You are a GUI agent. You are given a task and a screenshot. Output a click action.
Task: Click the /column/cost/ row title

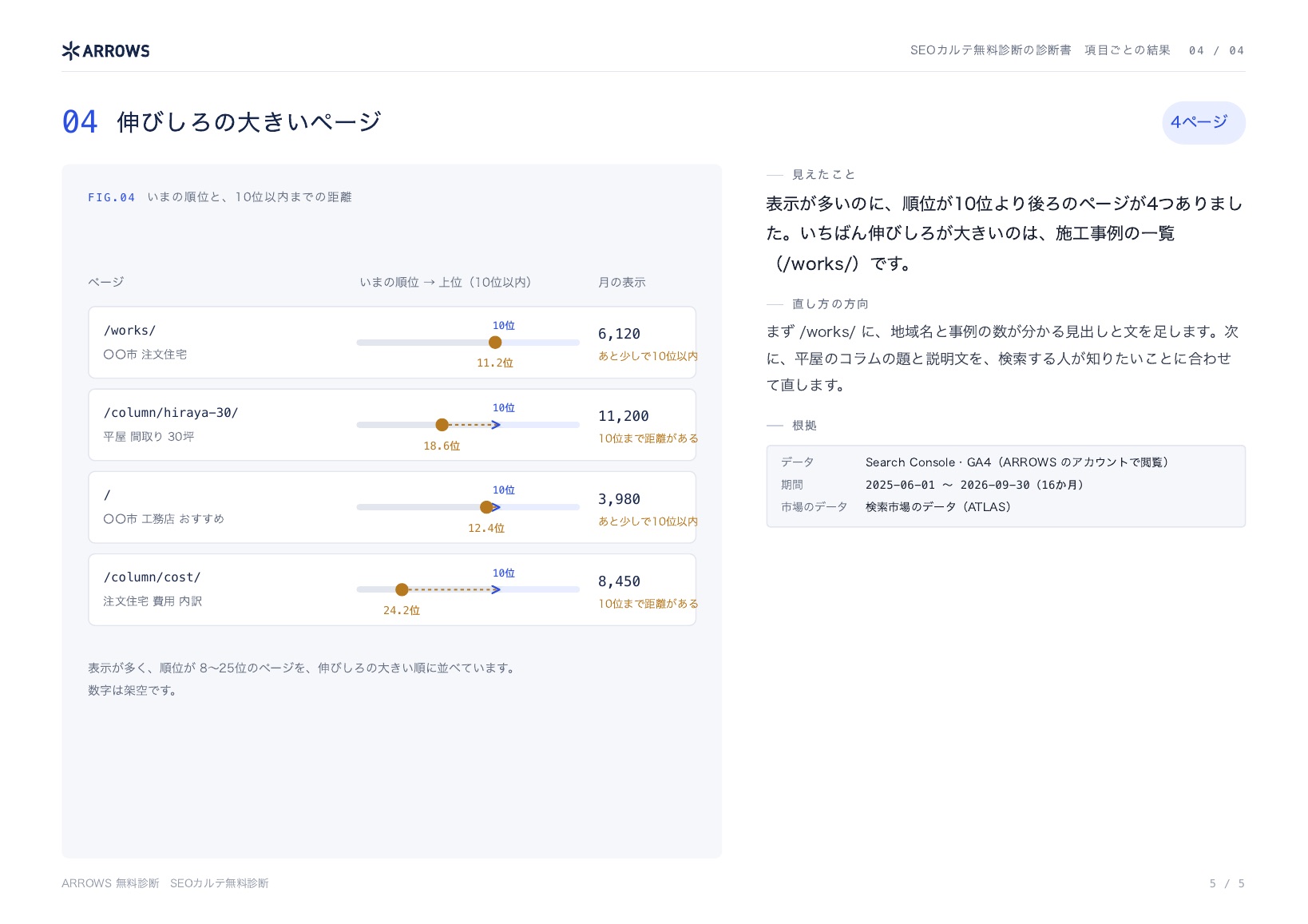(152, 577)
